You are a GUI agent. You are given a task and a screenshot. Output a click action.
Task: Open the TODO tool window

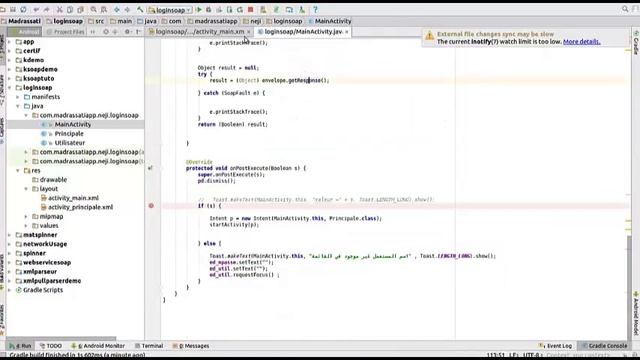[51, 346]
